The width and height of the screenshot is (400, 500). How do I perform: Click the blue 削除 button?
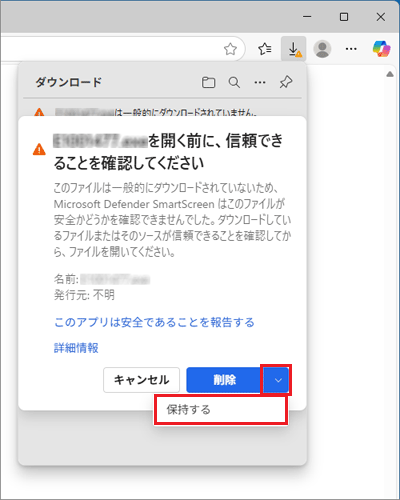tap(225, 380)
